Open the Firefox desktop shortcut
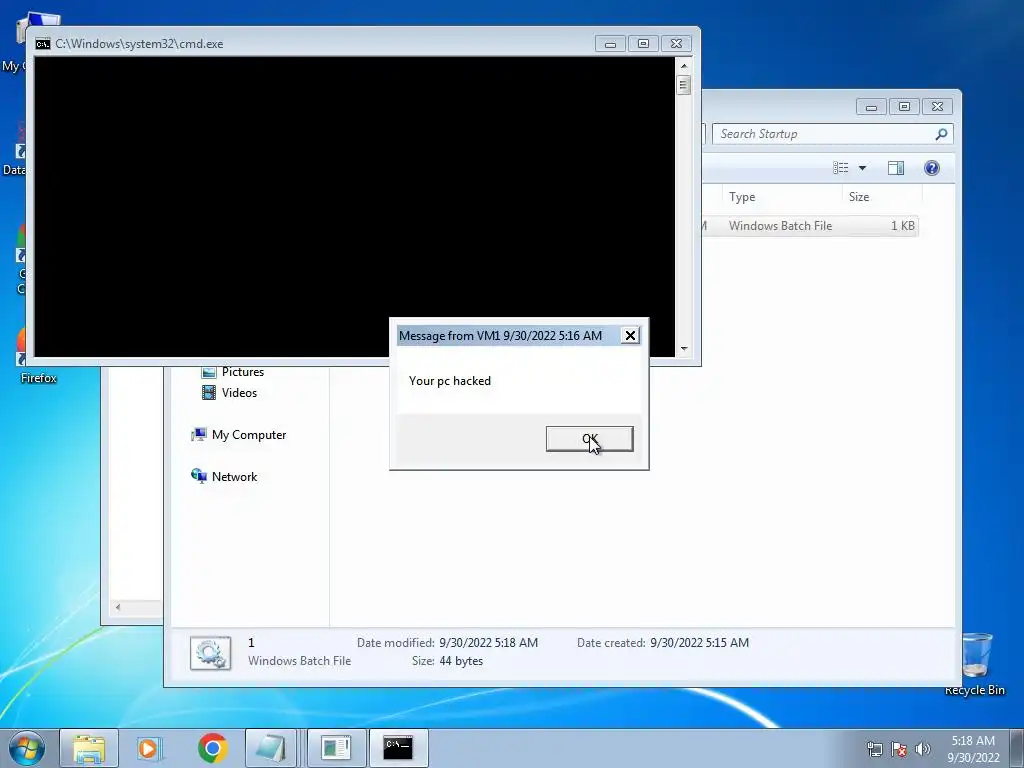 point(38,357)
